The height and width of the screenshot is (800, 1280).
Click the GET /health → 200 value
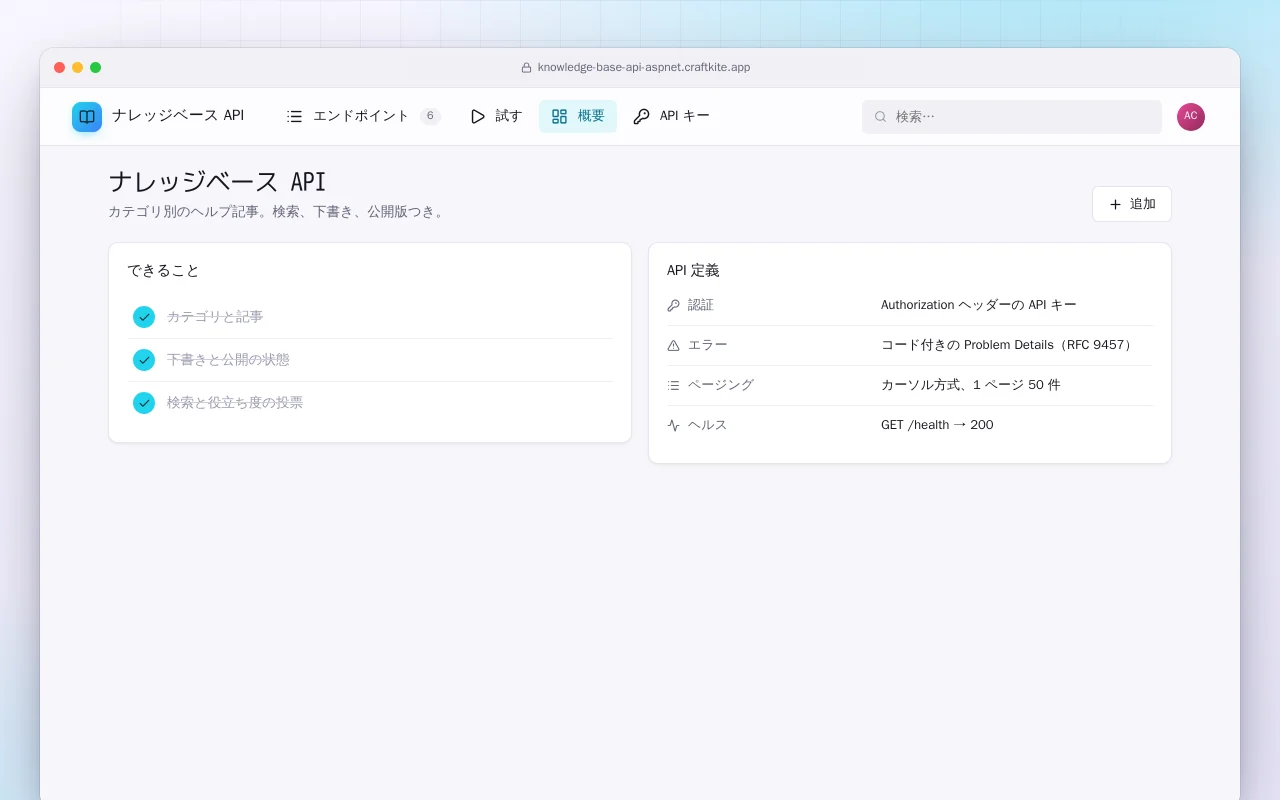[x=937, y=425]
